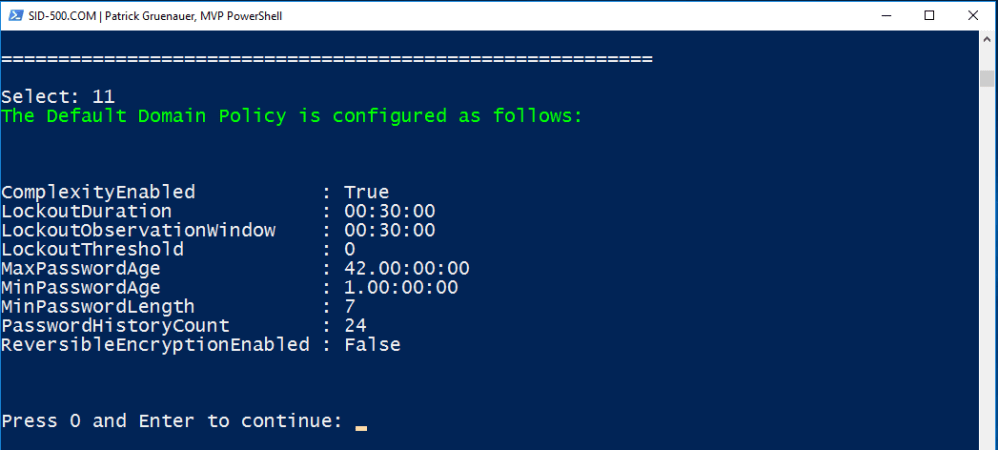Maximize the PowerShell console window
Screen dimensions: 998x450
929,15
